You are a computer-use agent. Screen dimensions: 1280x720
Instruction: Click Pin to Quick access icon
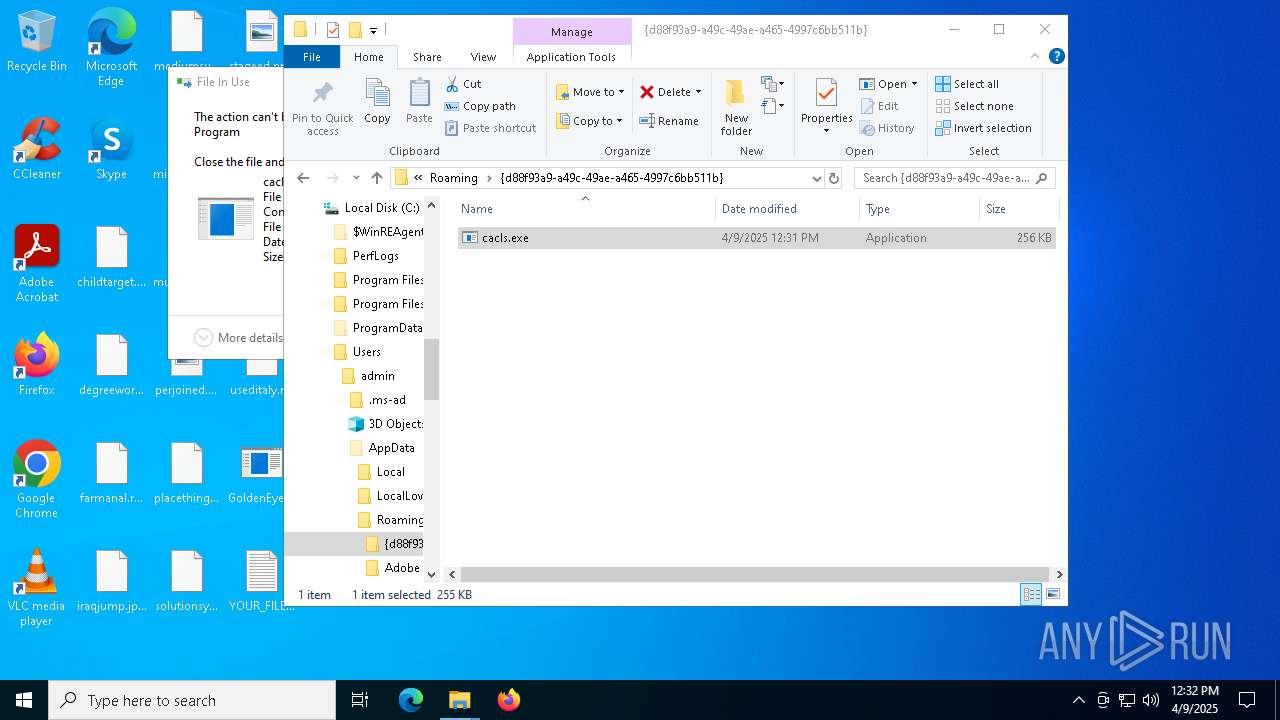pos(322,108)
